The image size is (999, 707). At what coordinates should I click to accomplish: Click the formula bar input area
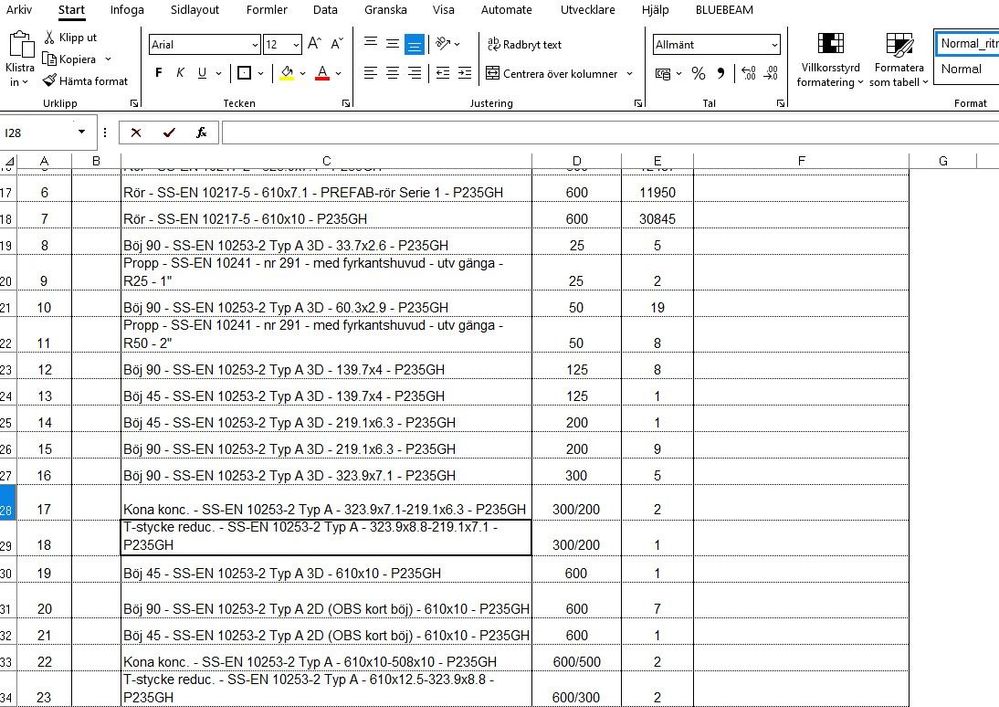point(500,131)
